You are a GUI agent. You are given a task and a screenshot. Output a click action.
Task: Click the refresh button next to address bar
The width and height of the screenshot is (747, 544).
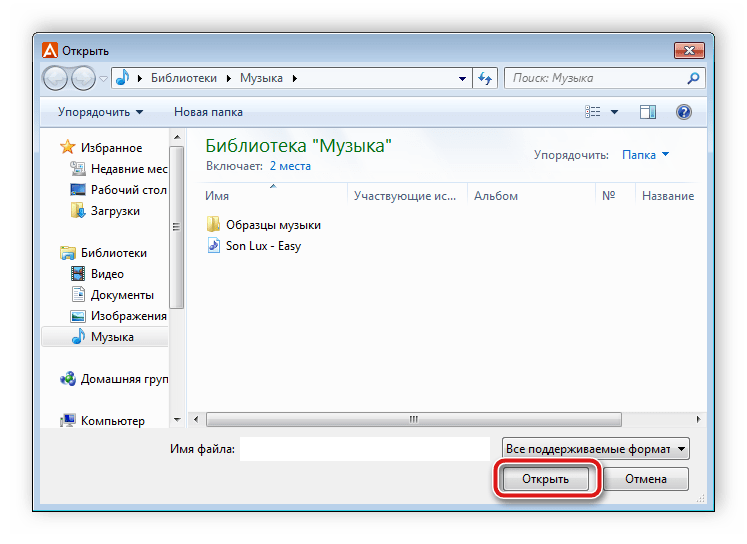pos(485,78)
